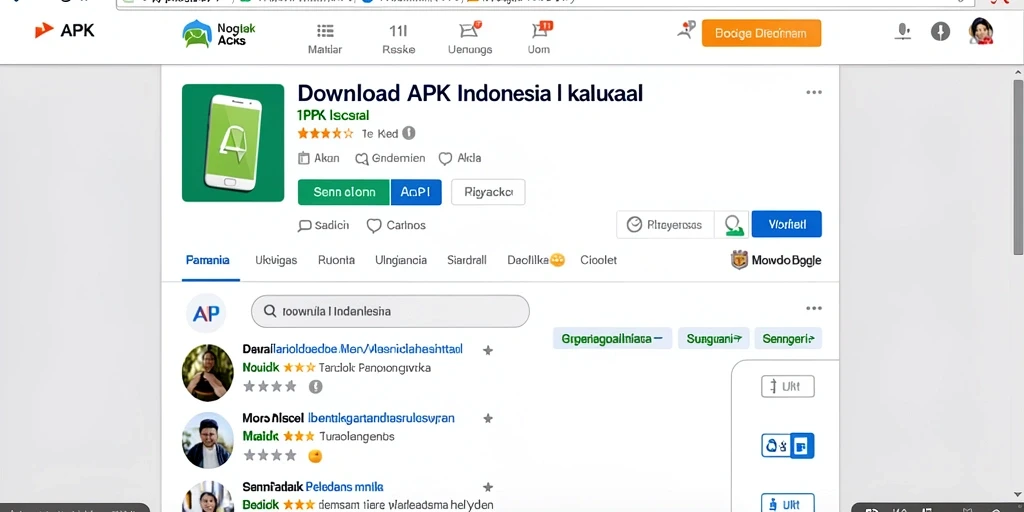Click the orange Bodige Dfiedrnam button
The height and width of the screenshot is (512, 1024).
[x=761, y=33]
